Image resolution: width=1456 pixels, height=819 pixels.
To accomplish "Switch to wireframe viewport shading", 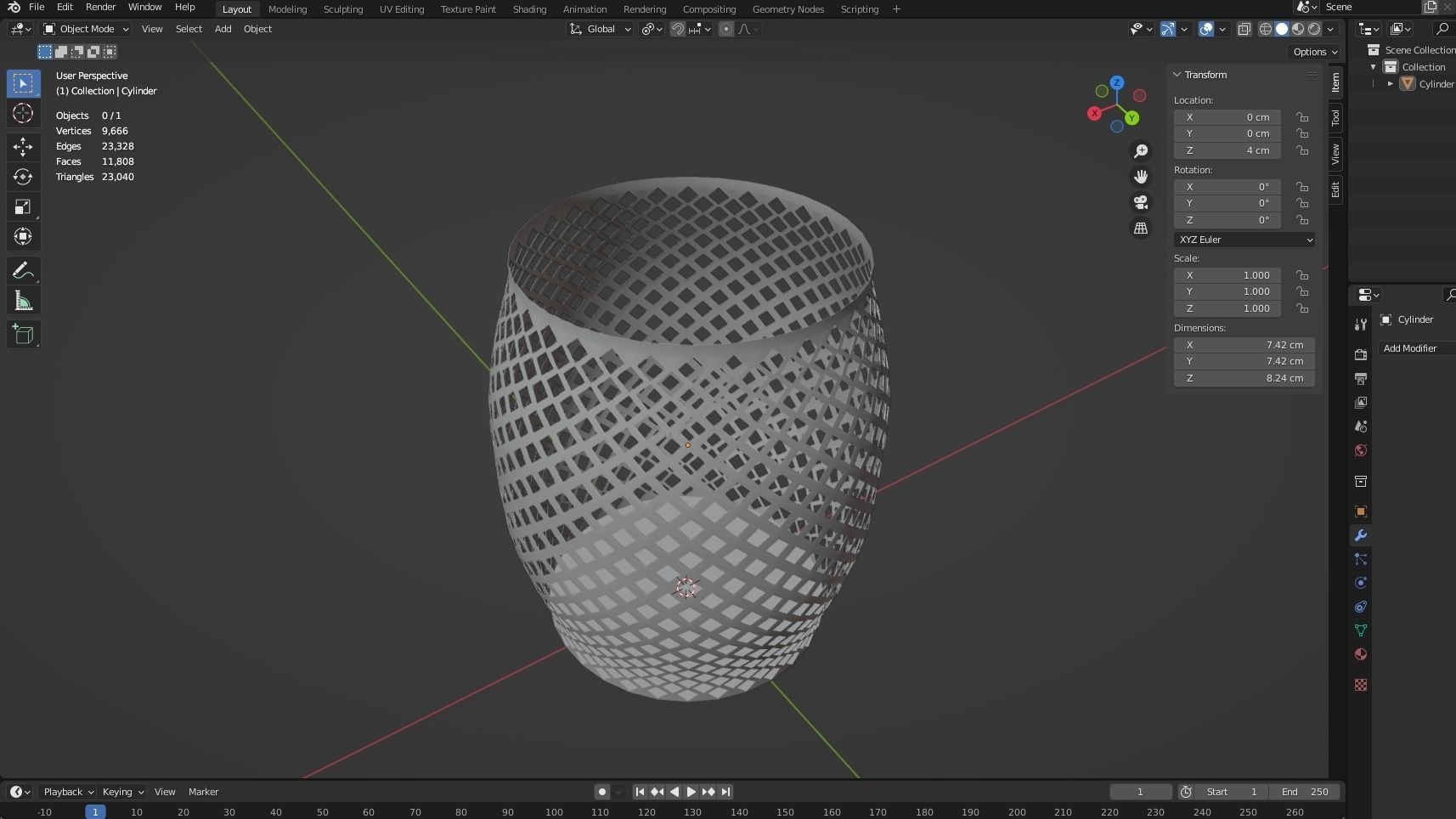I will tap(1266, 29).
